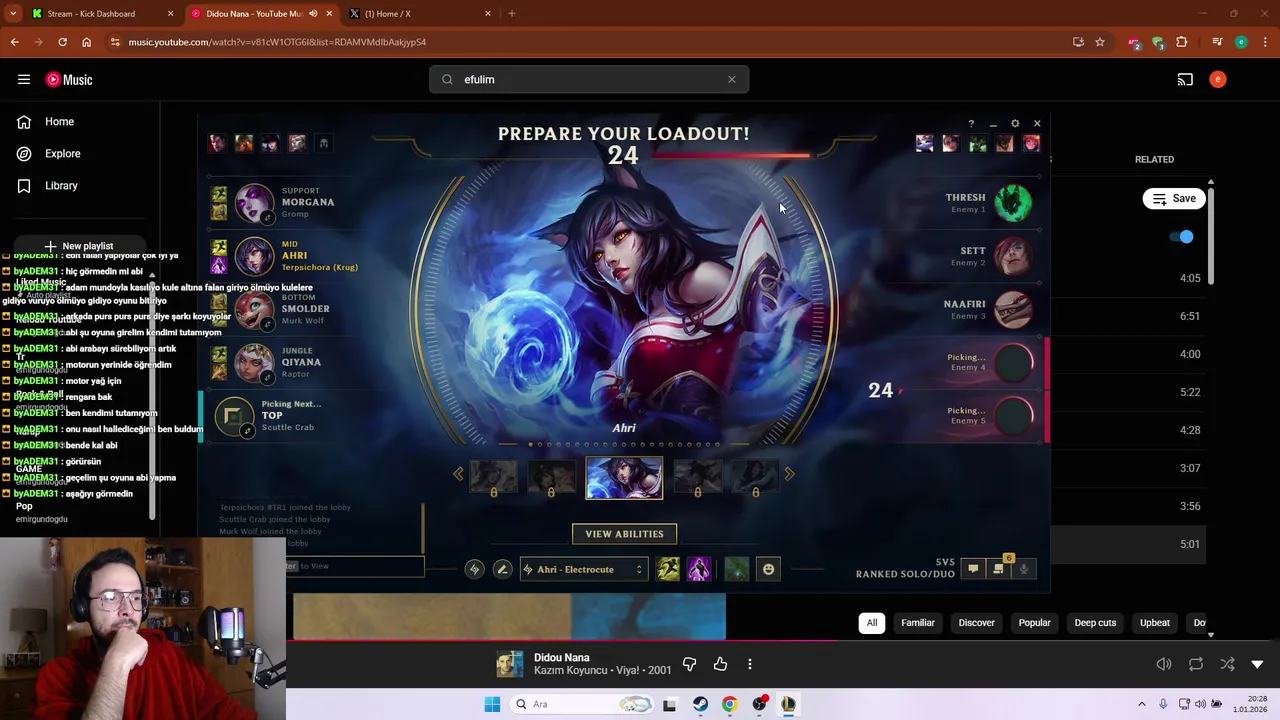The height and width of the screenshot is (720, 1280).
Task: Save the queue to a playlist
Action: click(1174, 199)
